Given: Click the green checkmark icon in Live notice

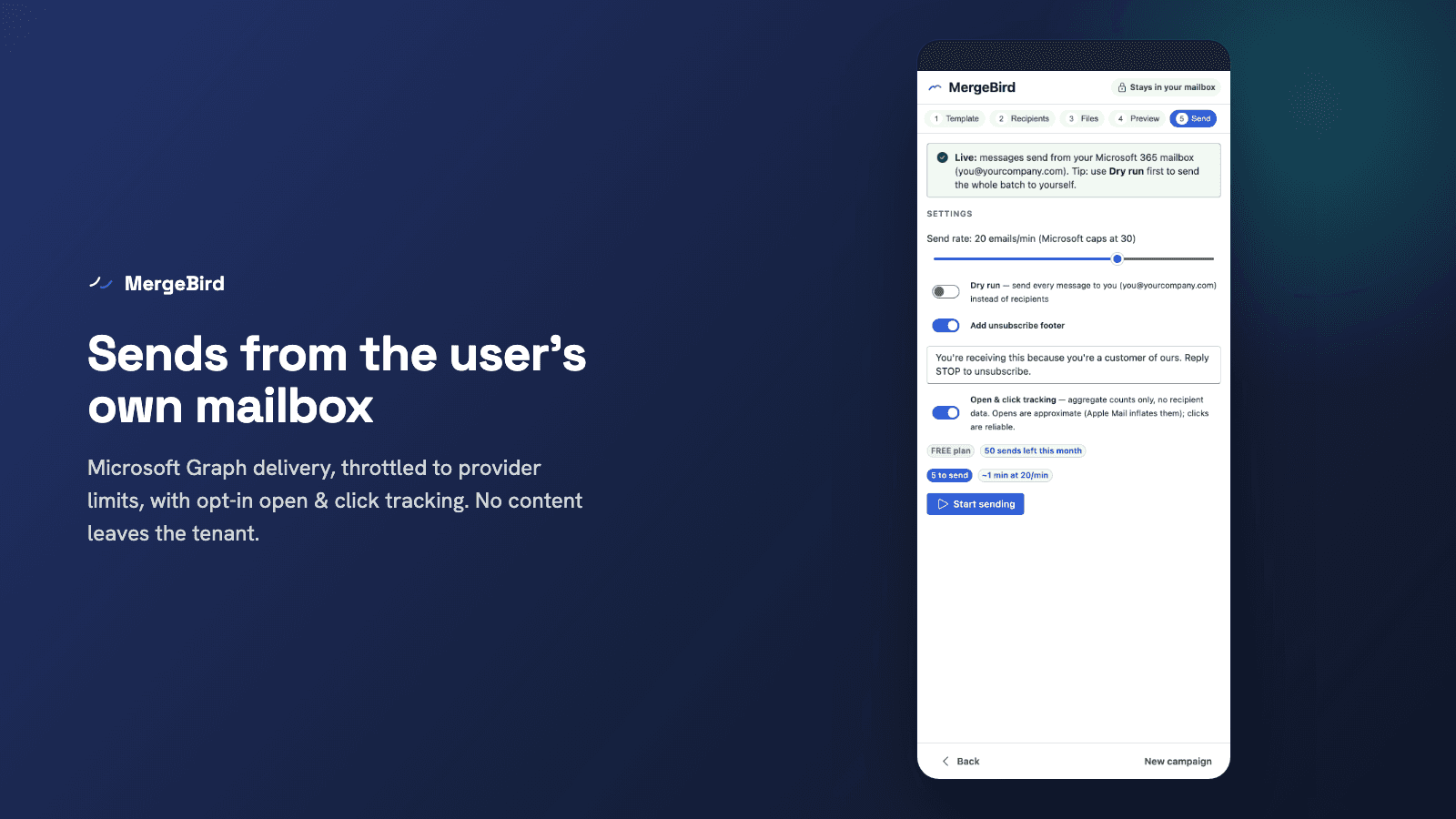Looking at the screenshot, I should pyautogui.click(x=943, y=157).
